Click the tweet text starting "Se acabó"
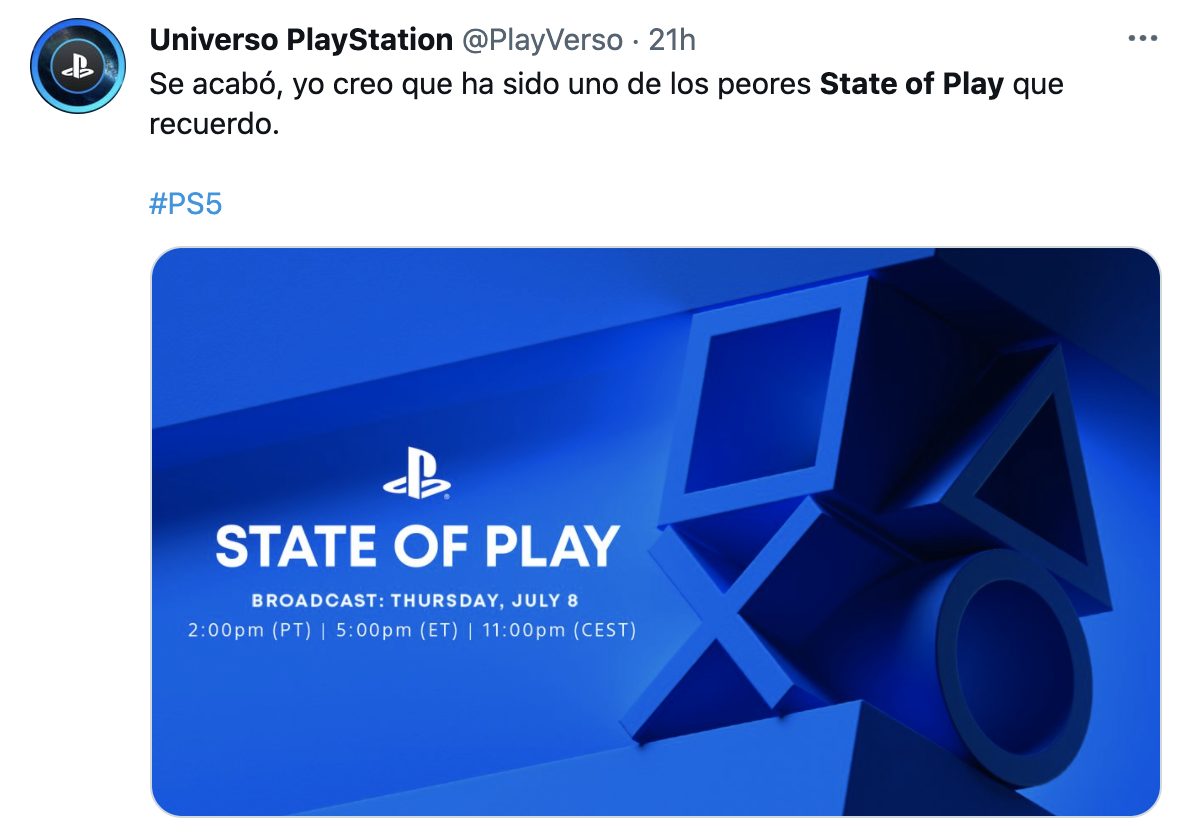The image size is (1194, 836). pyautogui.click(x=480, y=84)
